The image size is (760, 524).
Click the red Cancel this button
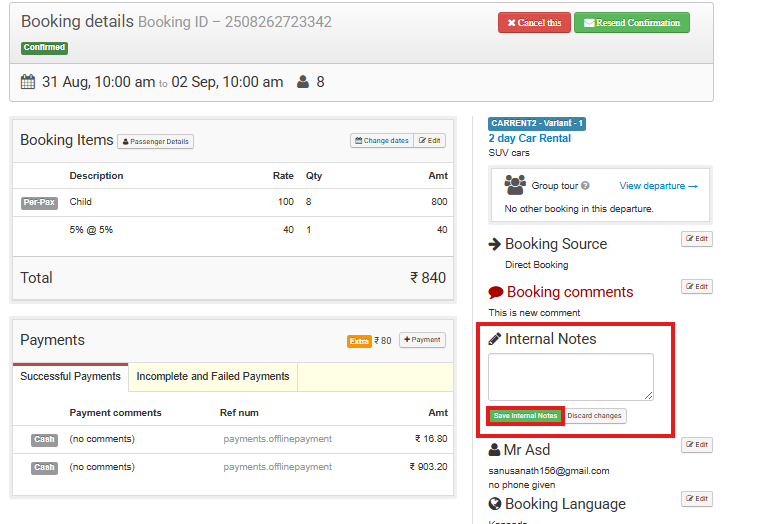pos(534,23)
